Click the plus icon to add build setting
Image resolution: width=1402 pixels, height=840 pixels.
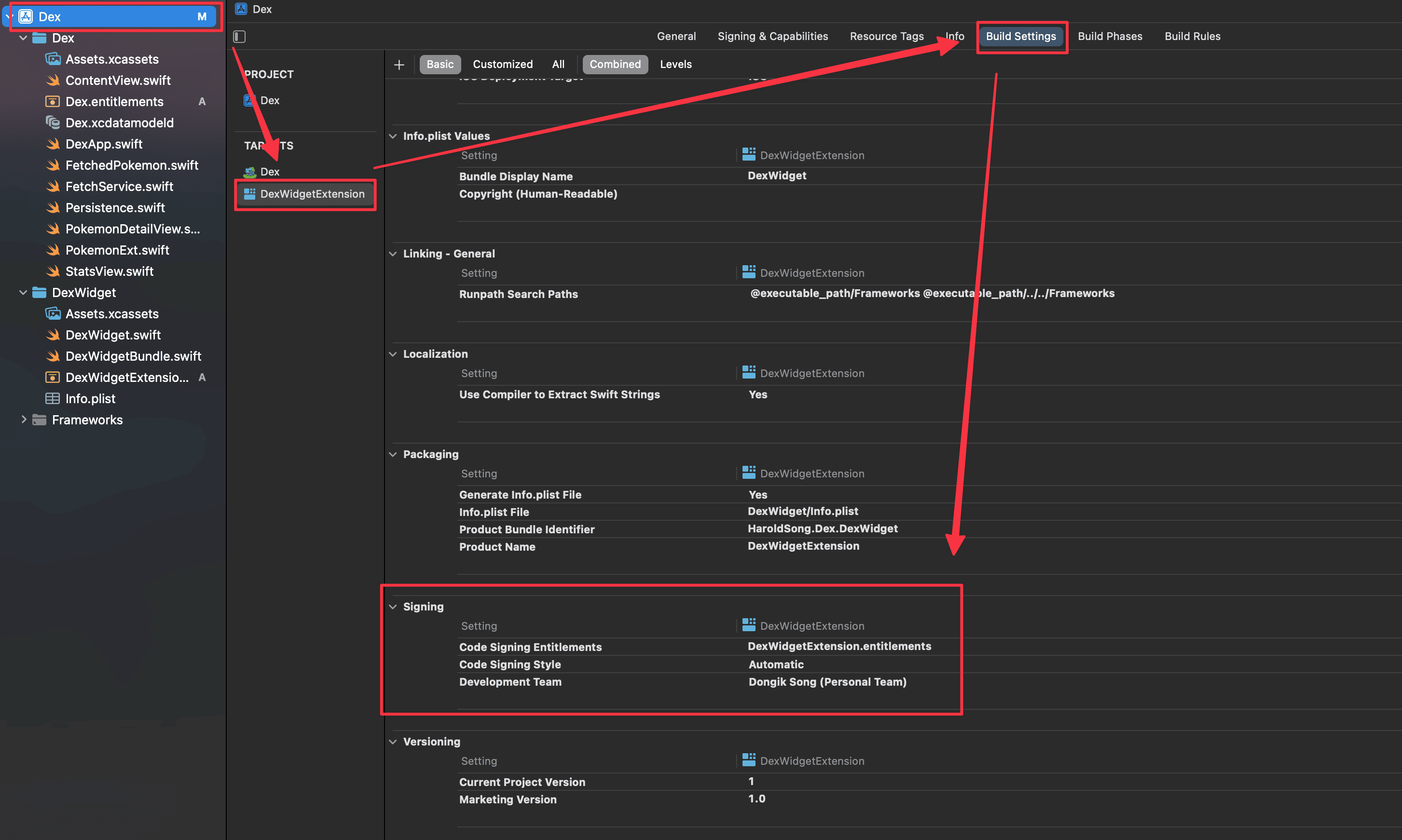click(399, 65)
